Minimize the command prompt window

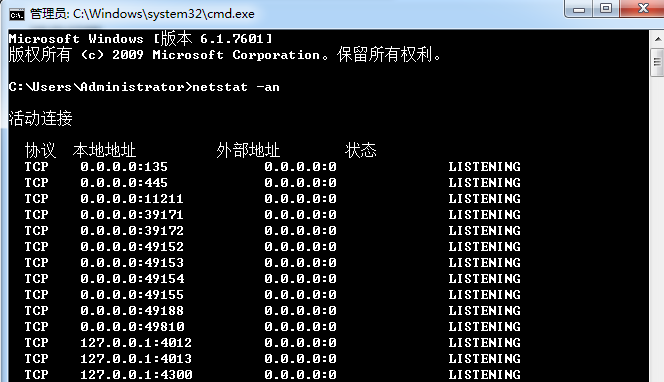(x=579, y=8)
